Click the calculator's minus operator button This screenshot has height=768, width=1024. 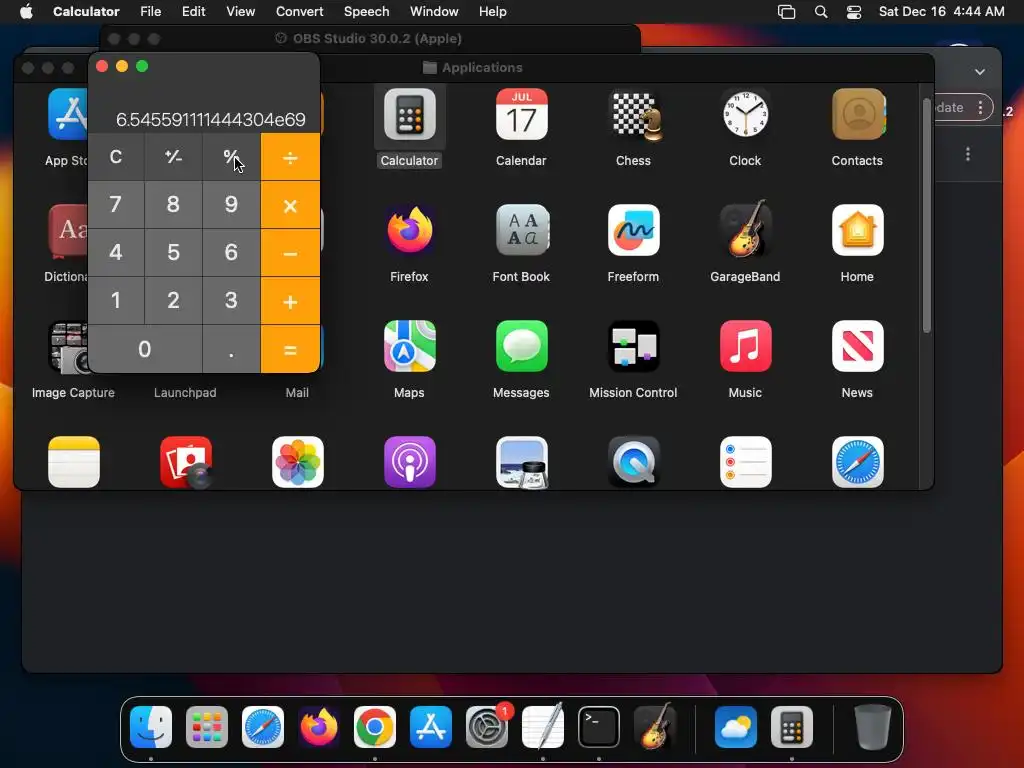pos(290,253)
